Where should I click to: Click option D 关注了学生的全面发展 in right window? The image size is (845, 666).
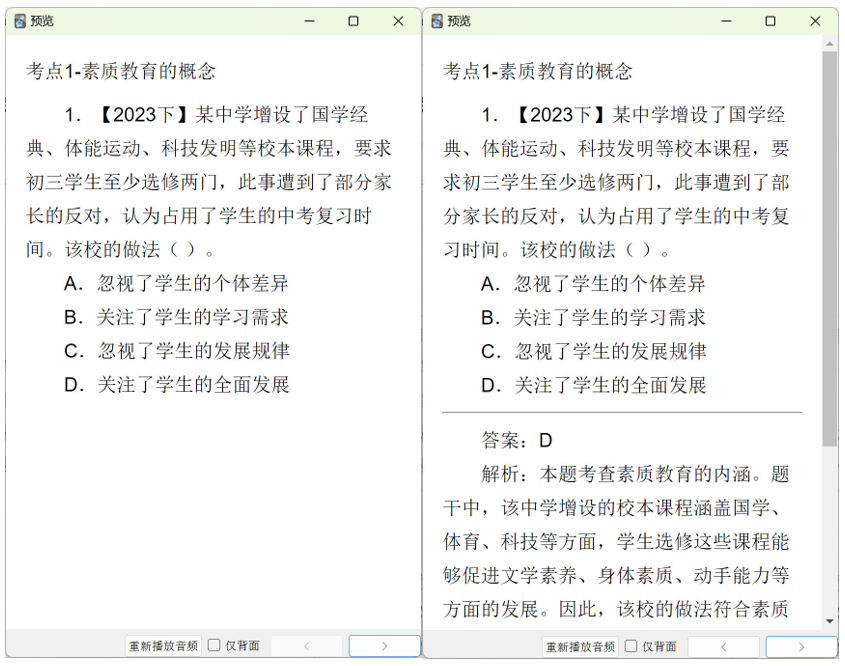click(593, 385)
